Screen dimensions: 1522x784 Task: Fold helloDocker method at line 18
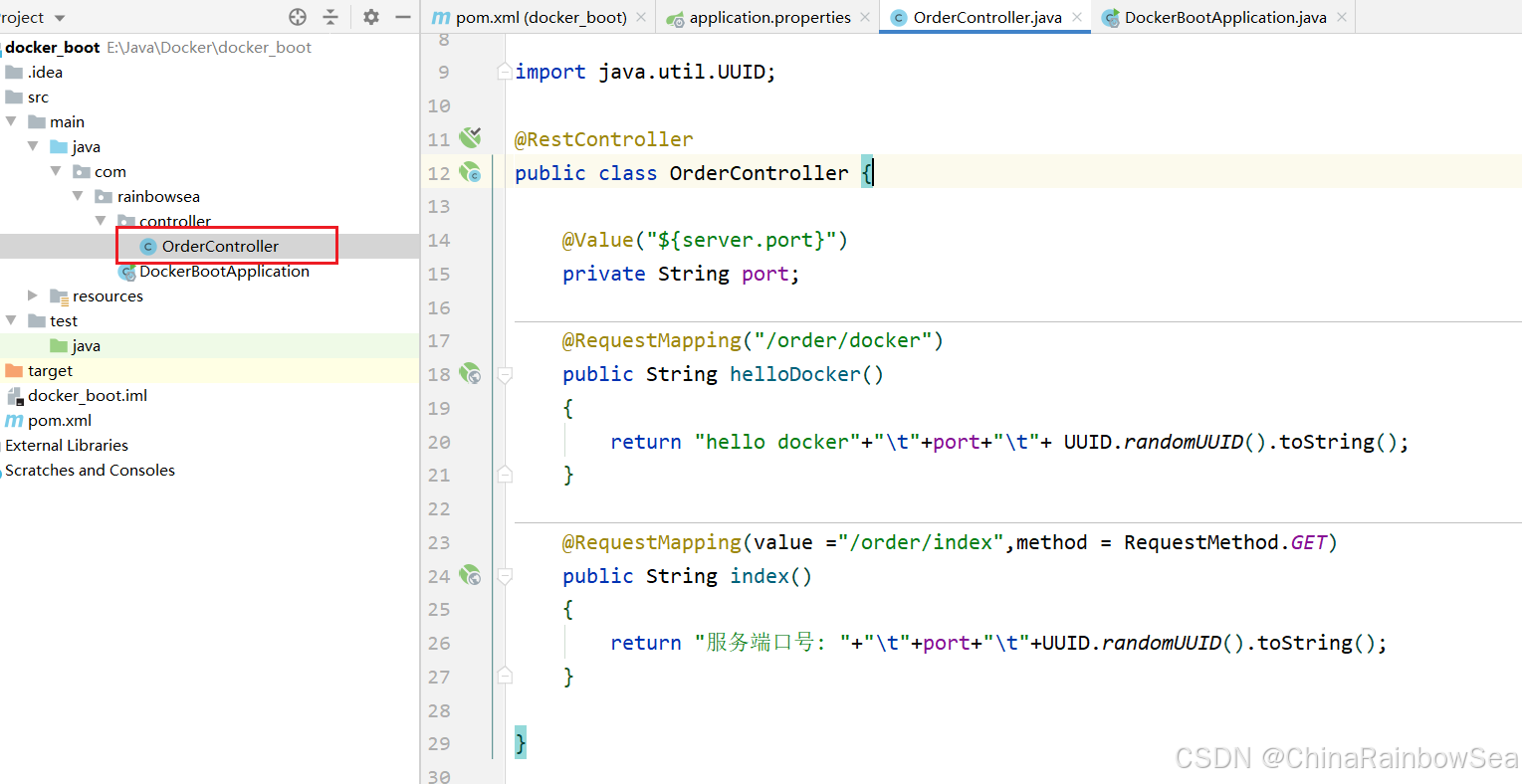click(505, 375)
